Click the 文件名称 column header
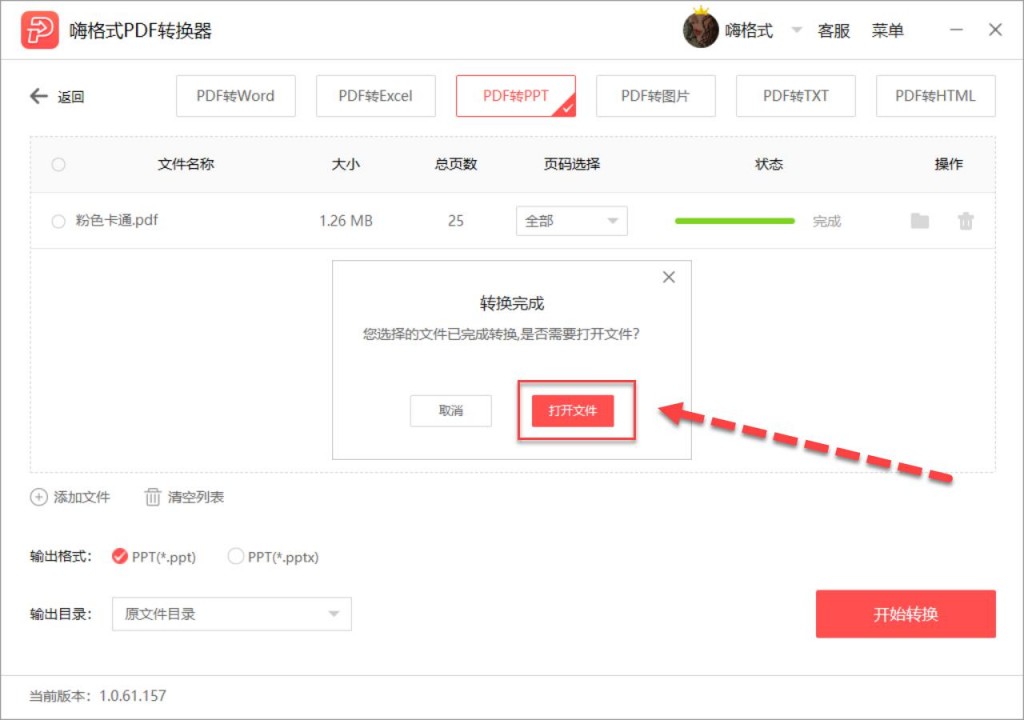Image resolution: width=1024 pixels, height=720 pixels. point(186,164)
